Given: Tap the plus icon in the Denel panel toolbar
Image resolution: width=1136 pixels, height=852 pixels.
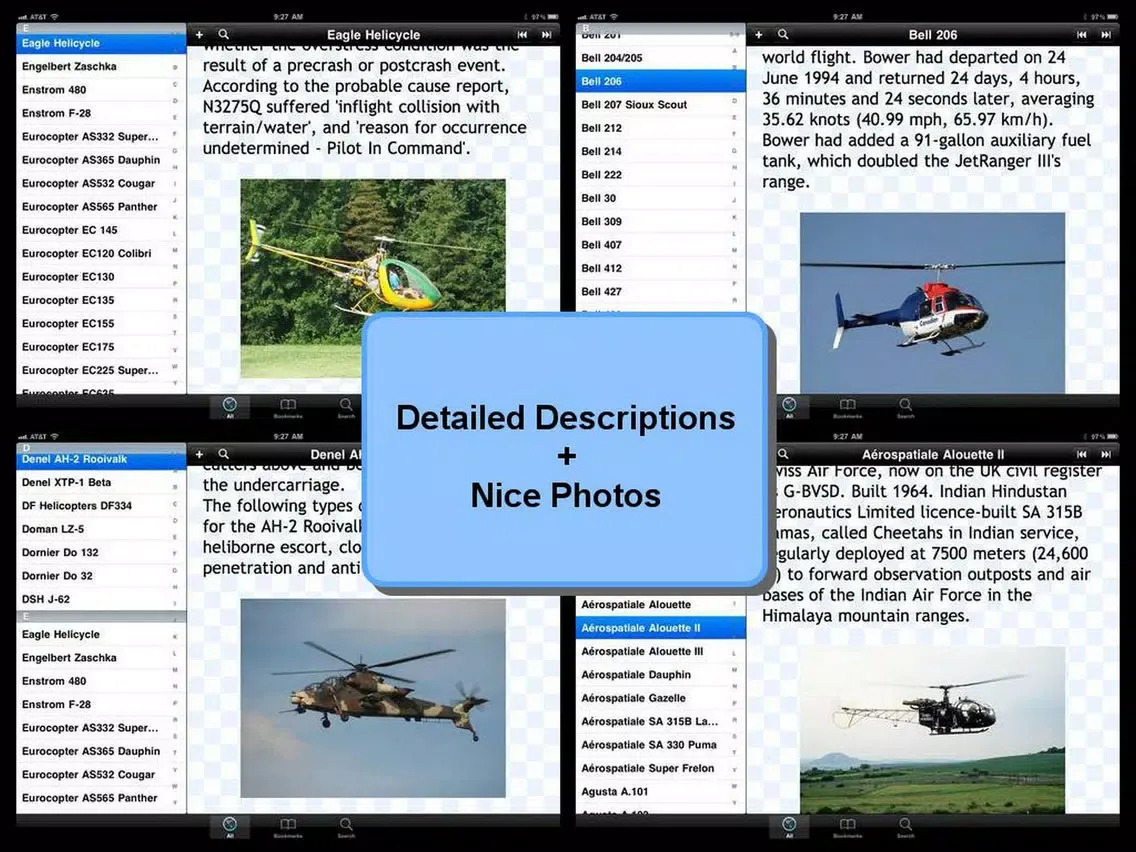Looking at the screenshot, I should tap(199, 454).
